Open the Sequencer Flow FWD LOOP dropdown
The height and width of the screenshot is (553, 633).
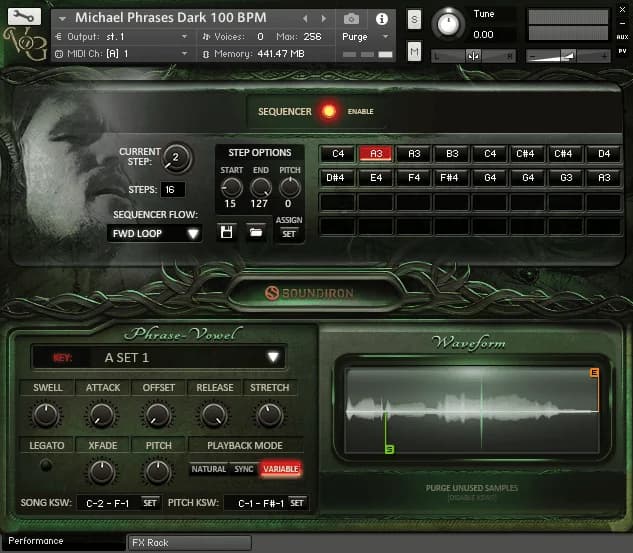(154, 233)
